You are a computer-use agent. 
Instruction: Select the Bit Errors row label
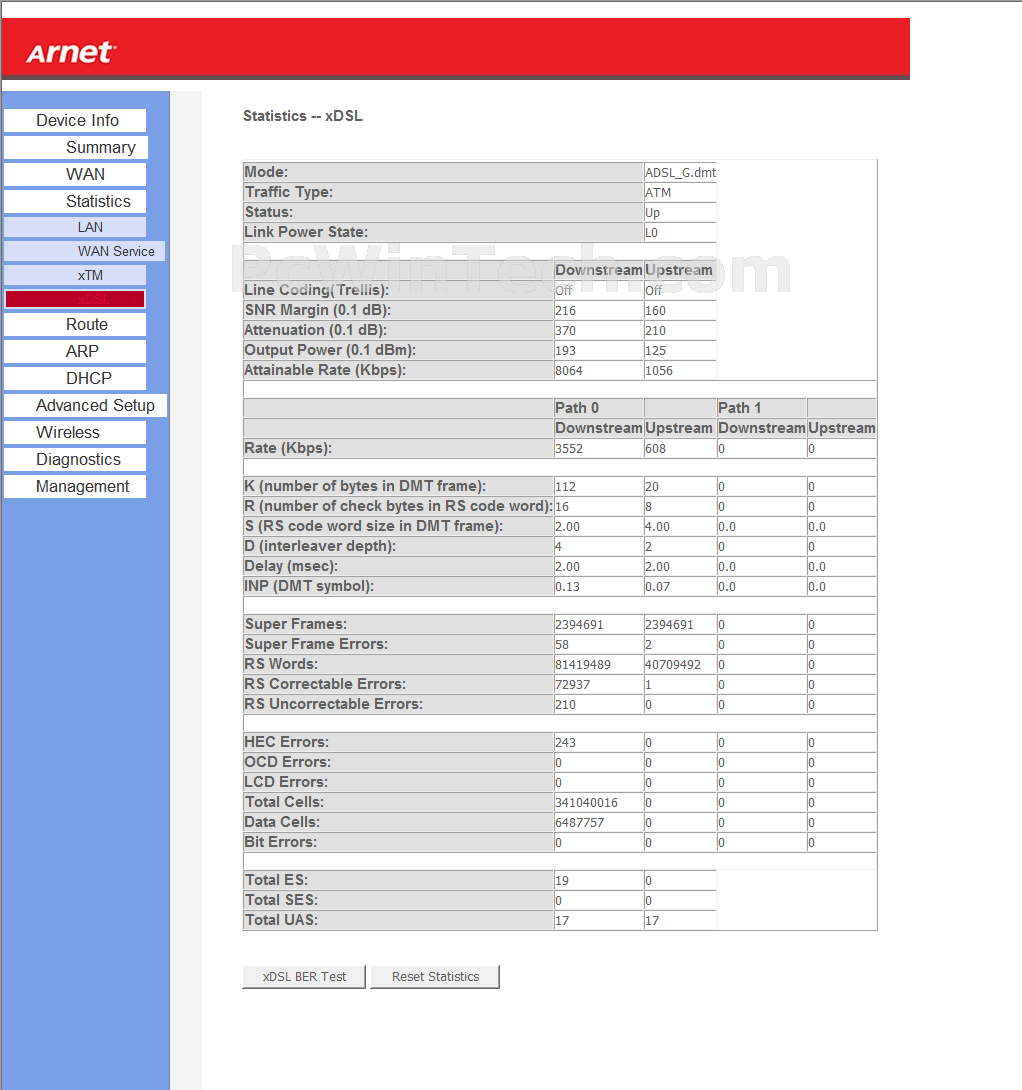[x=280, y=843]
